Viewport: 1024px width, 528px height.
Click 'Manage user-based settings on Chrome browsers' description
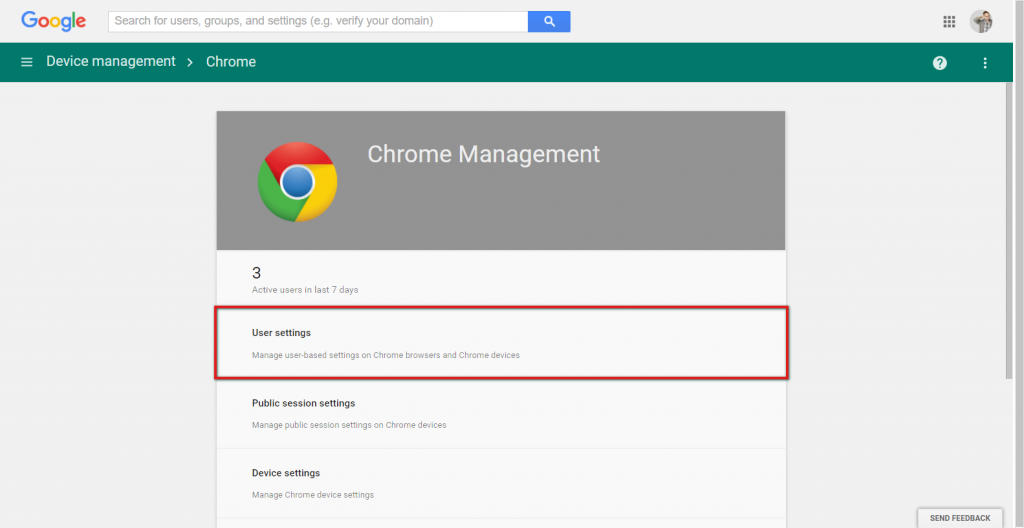point(386,355)
